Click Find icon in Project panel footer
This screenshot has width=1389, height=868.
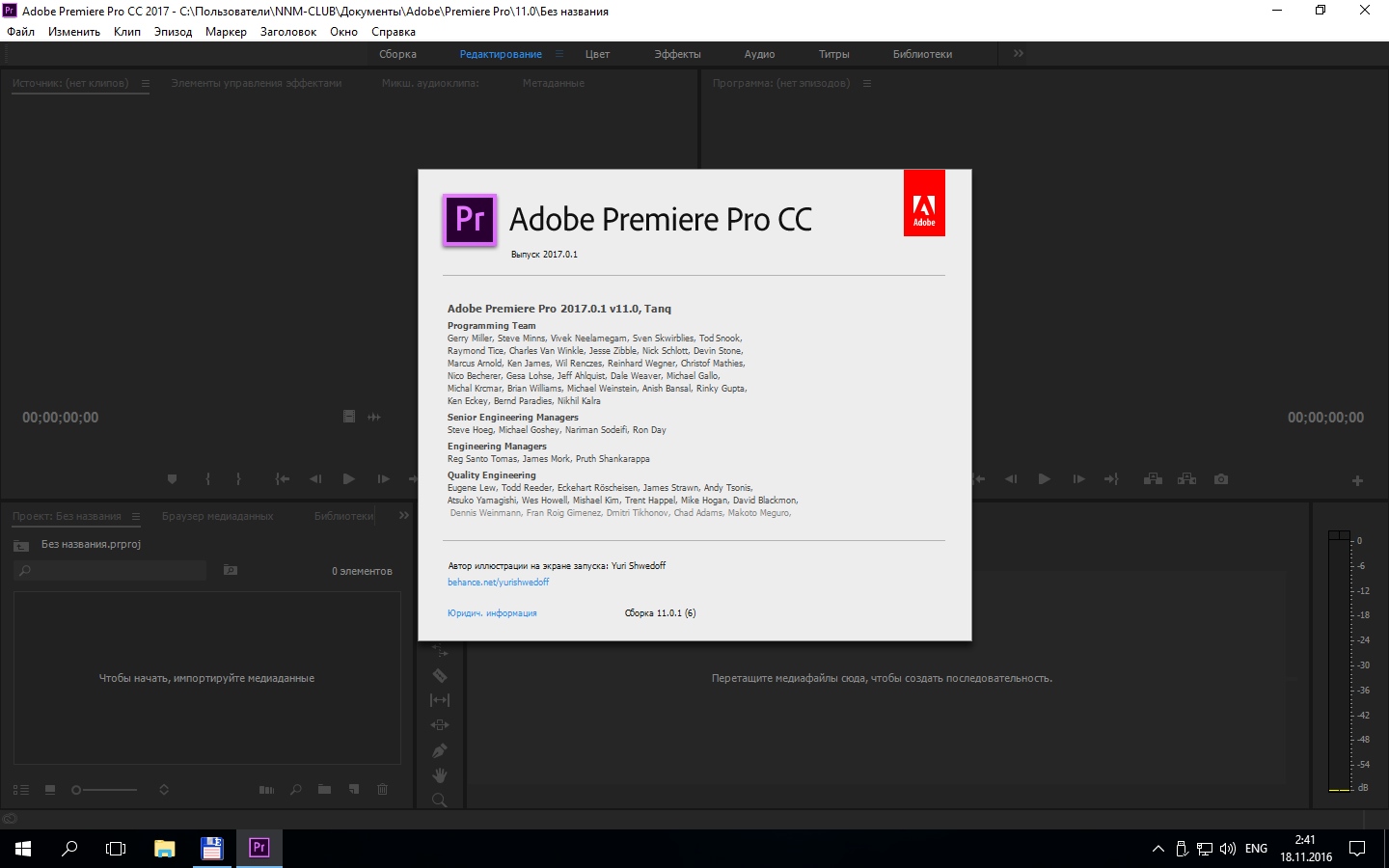296,790
